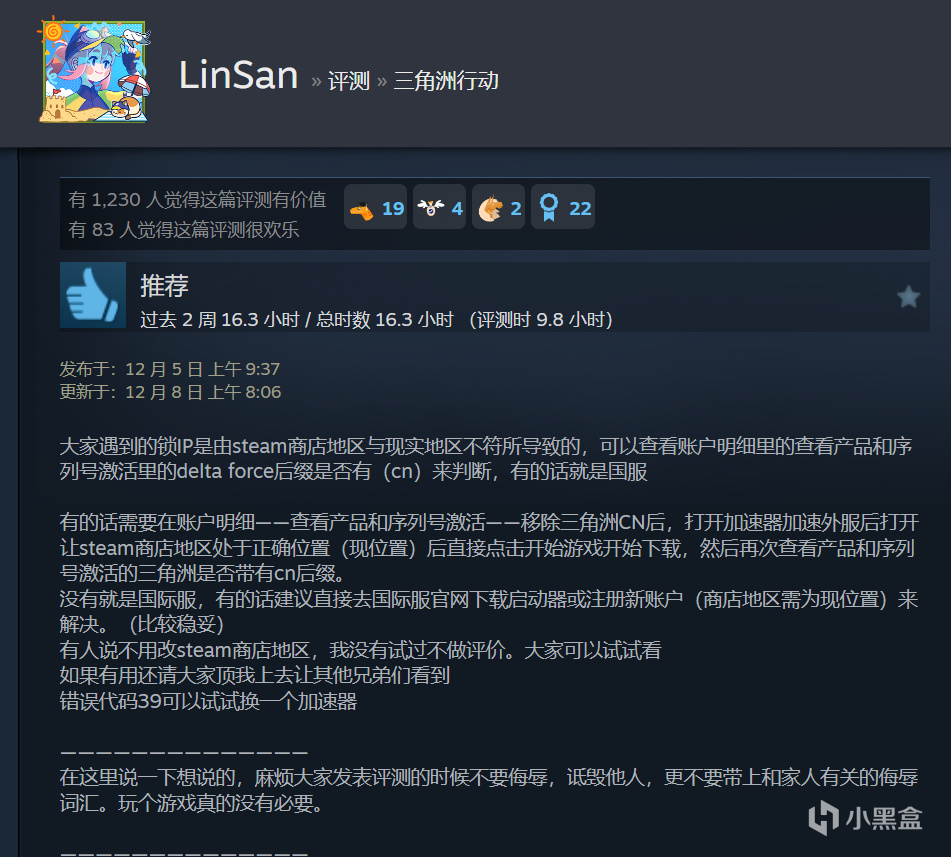This screenshot has height=857, width=951.
Task: Open the 三角洲行动 game breadcrumb
Action: [x=446, y=81]
